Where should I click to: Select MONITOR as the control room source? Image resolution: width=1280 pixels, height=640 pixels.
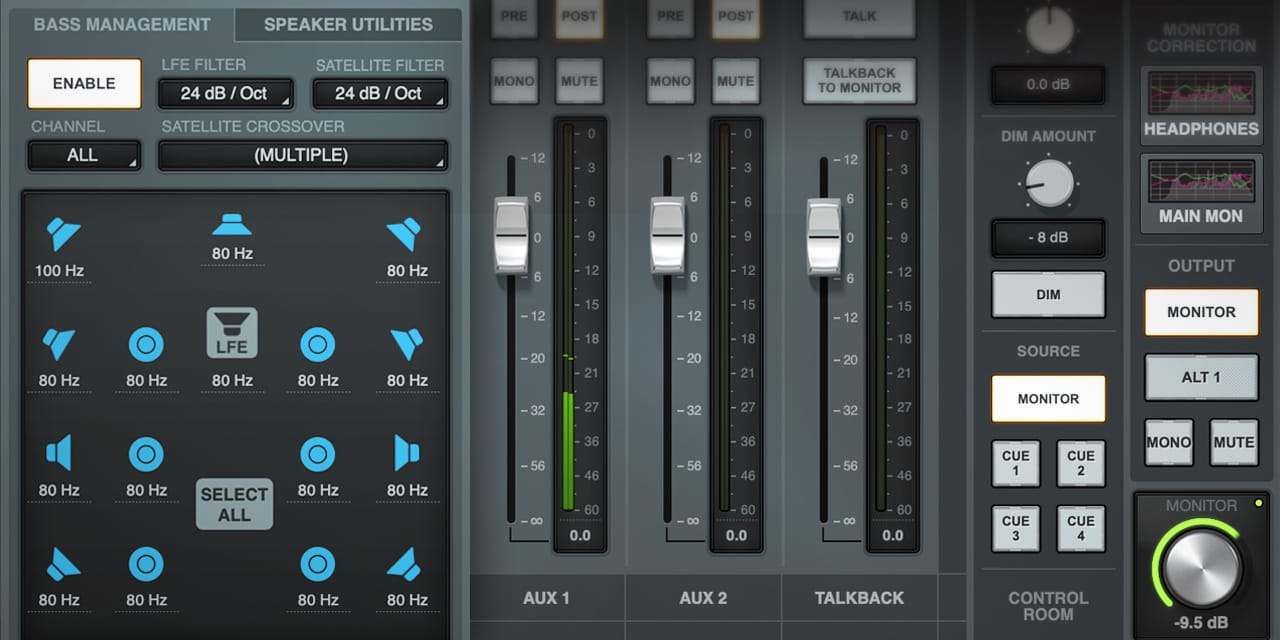click(1048, 399)
